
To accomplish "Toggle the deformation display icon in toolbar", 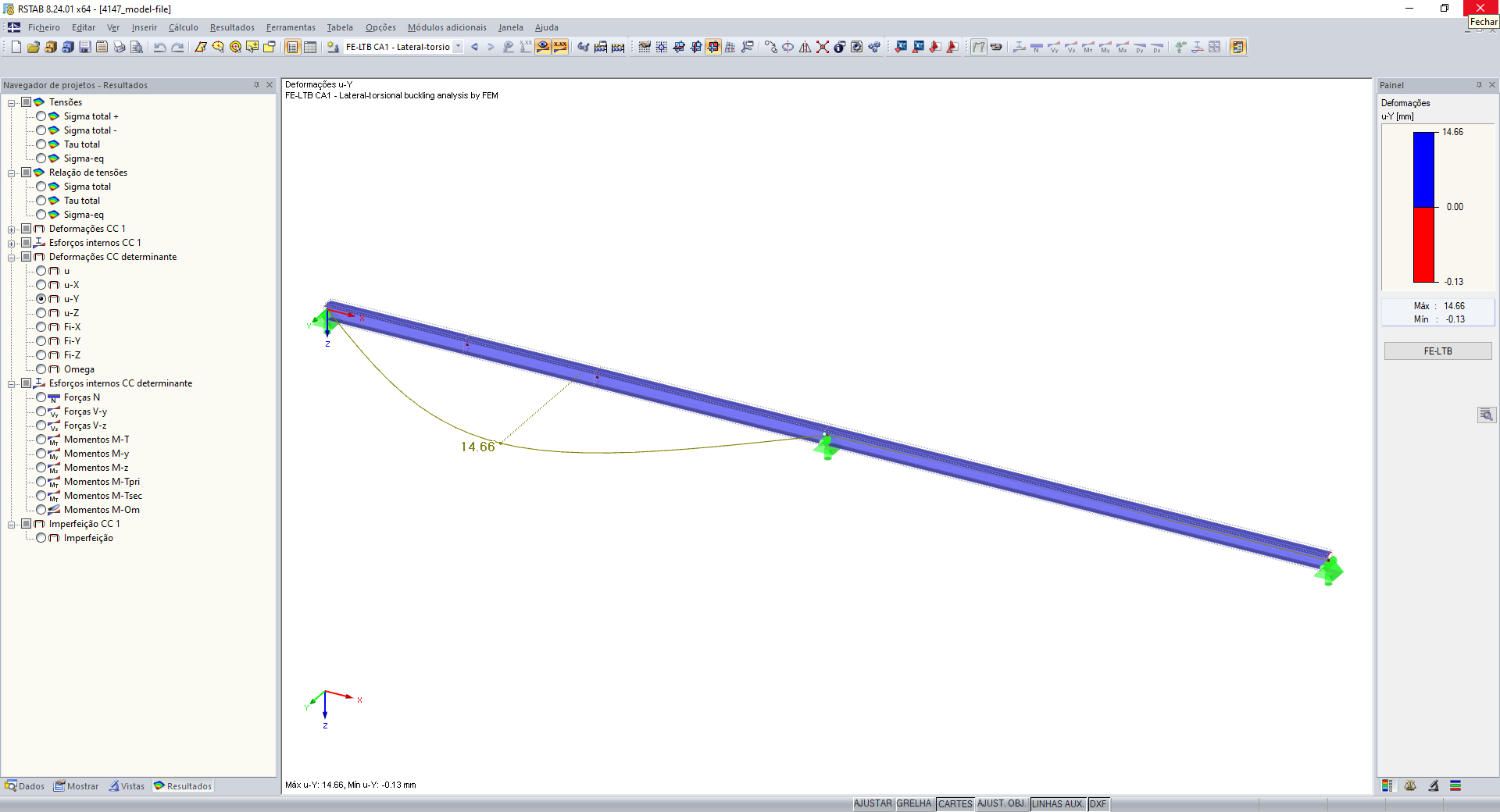I will pos(979,47).
